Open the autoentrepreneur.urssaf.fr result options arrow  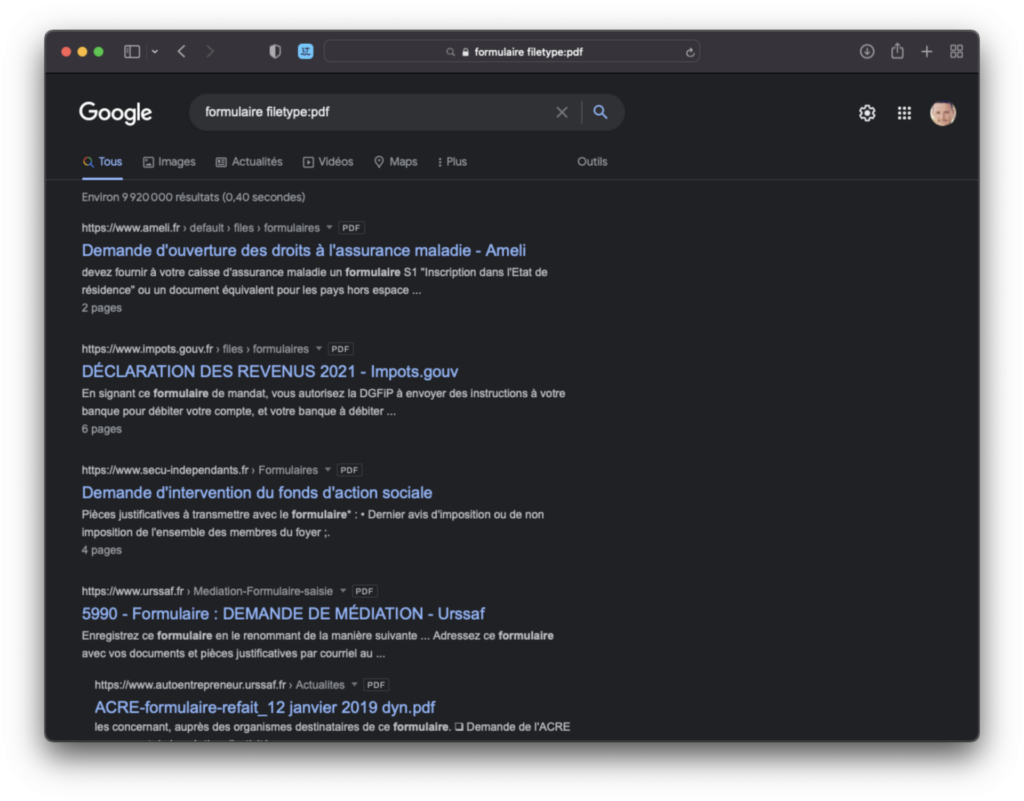pyautogui.click(x=354, y=685)
